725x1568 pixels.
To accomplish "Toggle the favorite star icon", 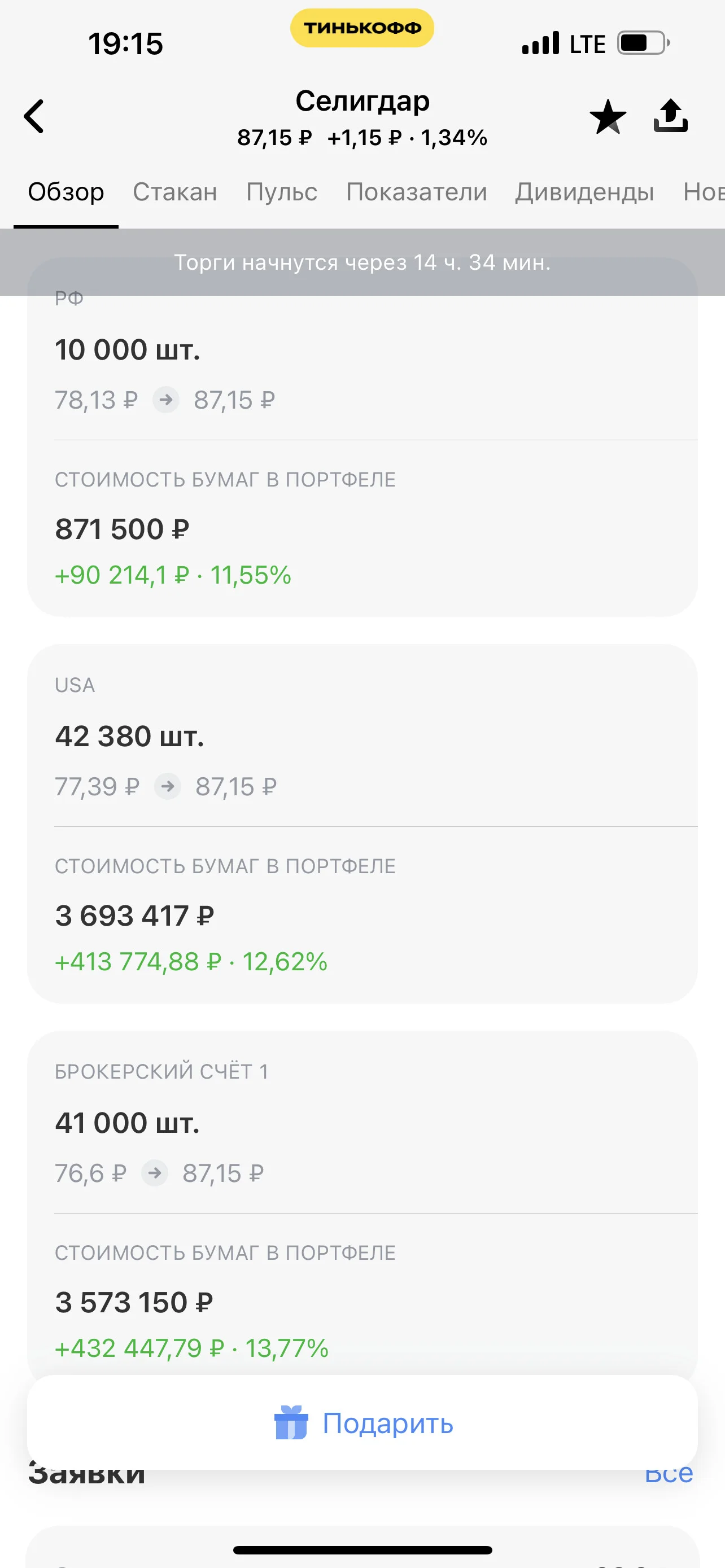I will [x=608, y=116].
